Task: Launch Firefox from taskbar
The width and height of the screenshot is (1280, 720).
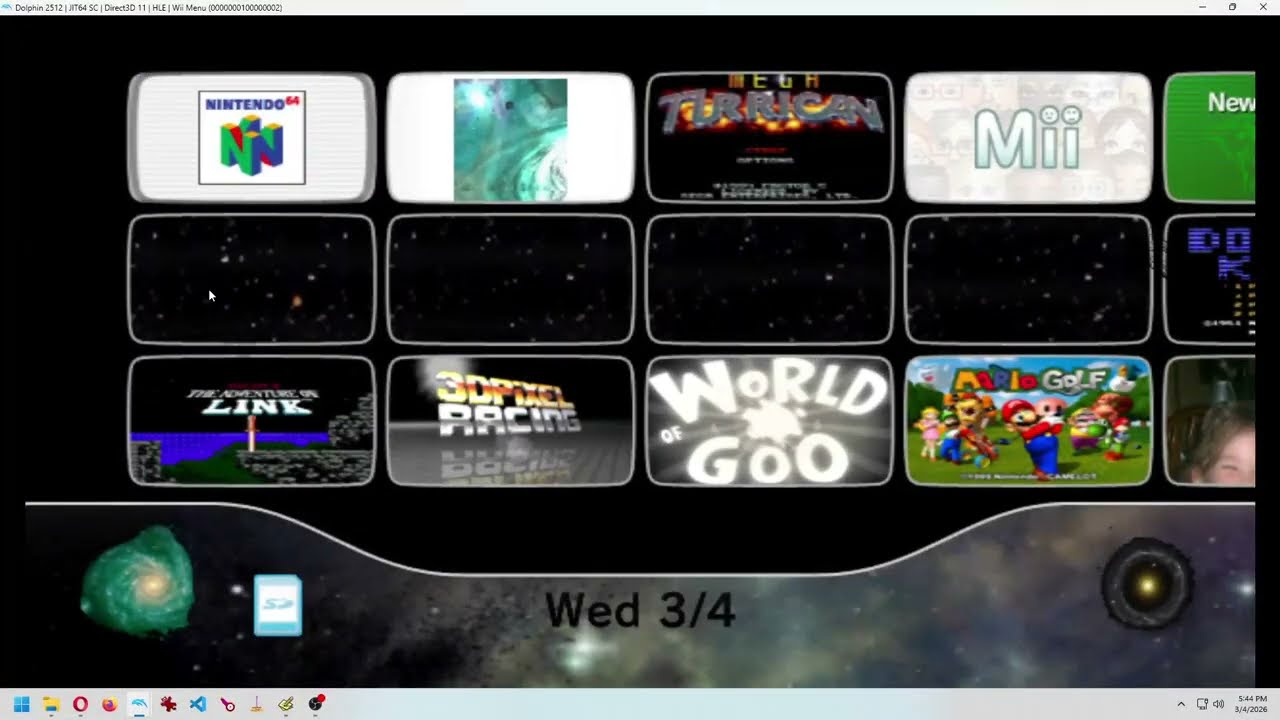Action: pyautogui.click(x=109, y=704)
